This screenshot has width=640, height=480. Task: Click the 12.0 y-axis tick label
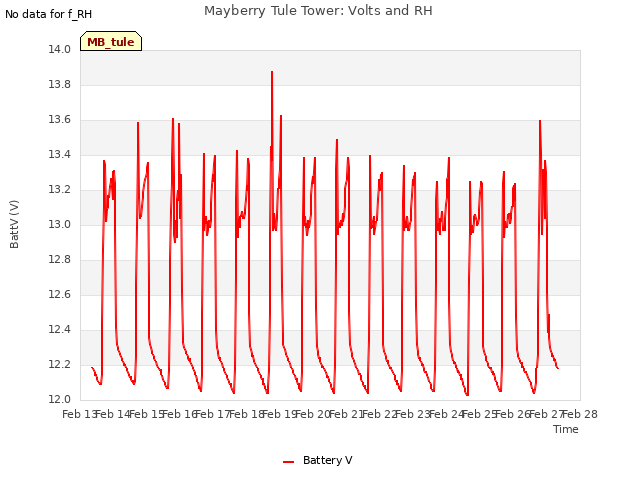(60, 399)
